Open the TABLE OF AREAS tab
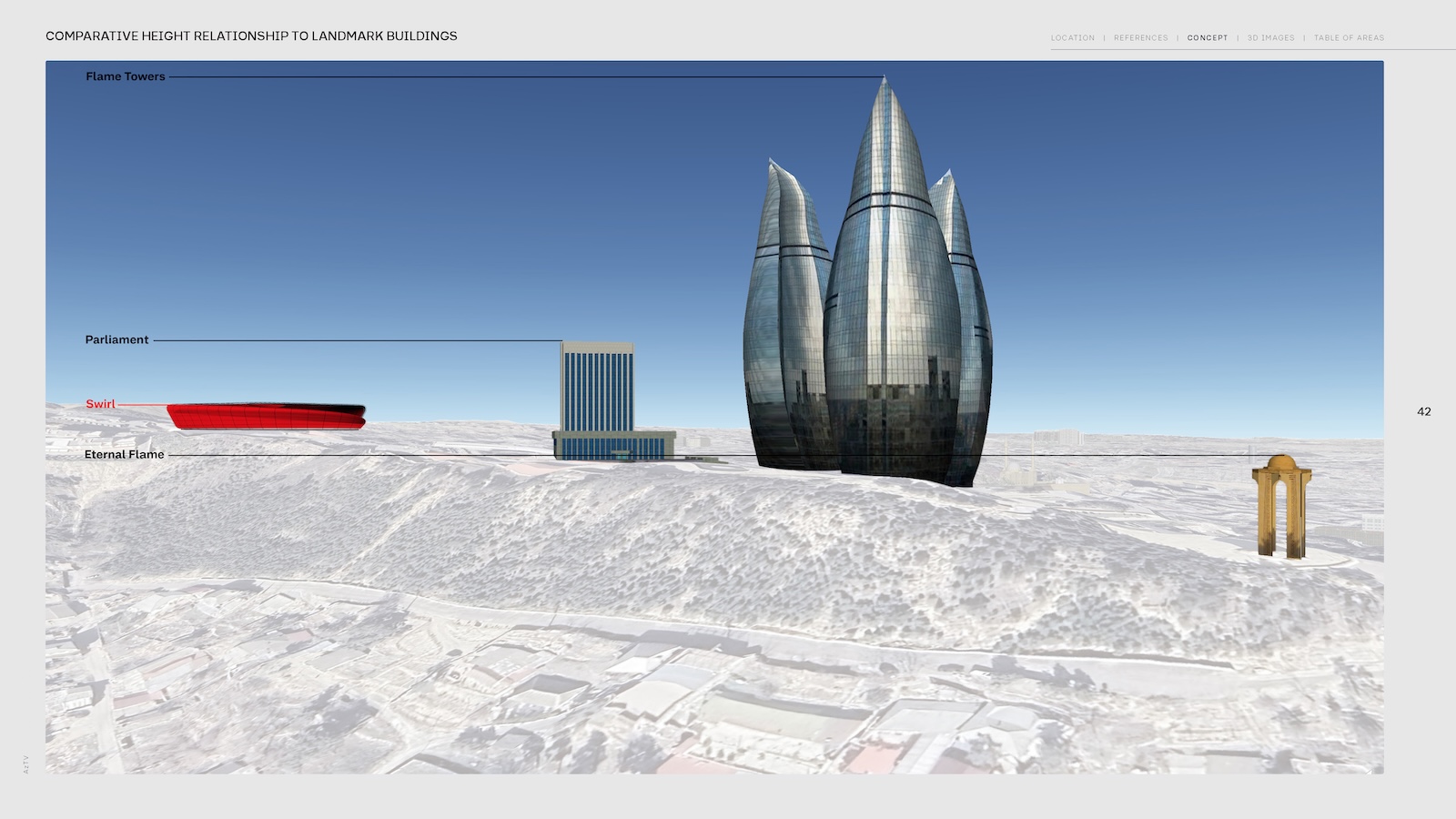The width and height of the screenshot is (1456, 819). pyautogui.click(x=1349, y=38)
